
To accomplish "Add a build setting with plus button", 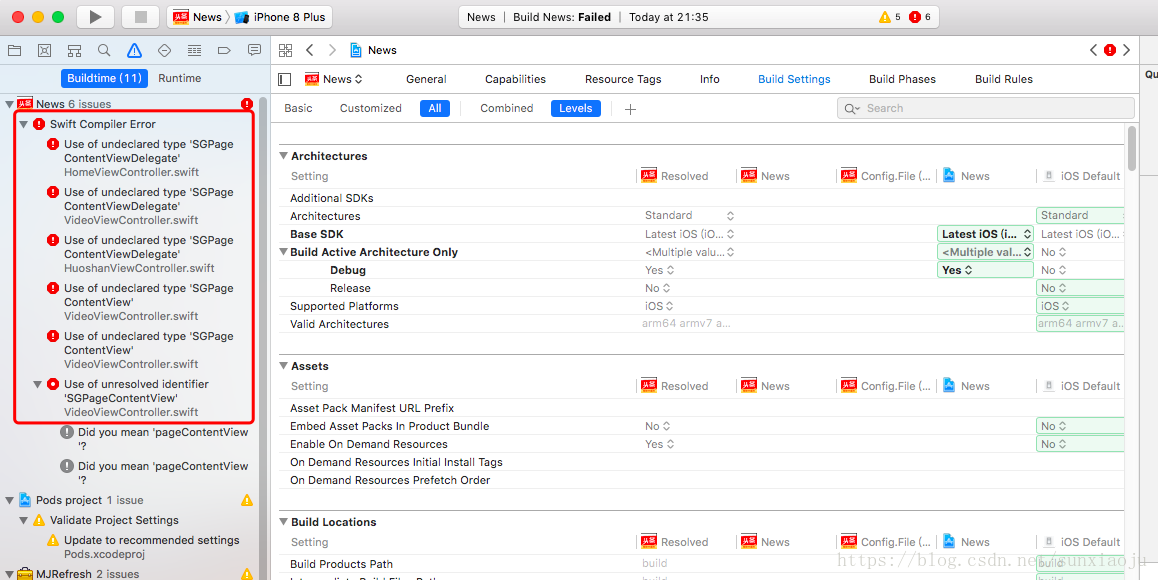I will (x=630, y=109).
